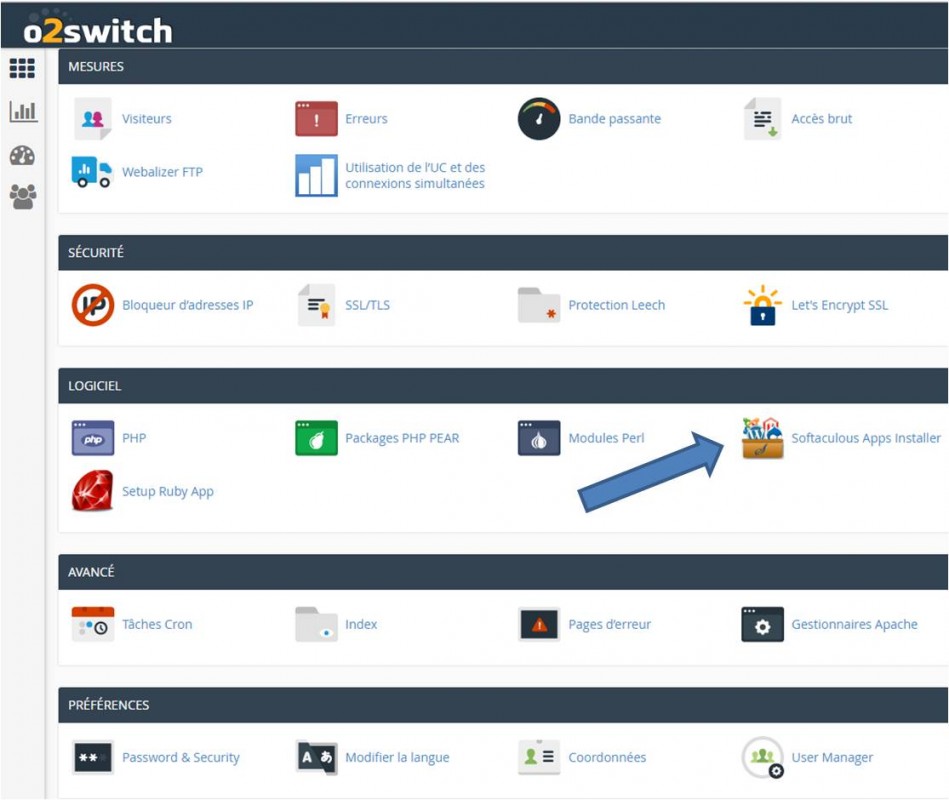Open the Visiteurs link
The height and width of the screenshot is (800, 949).
(146, 119)
